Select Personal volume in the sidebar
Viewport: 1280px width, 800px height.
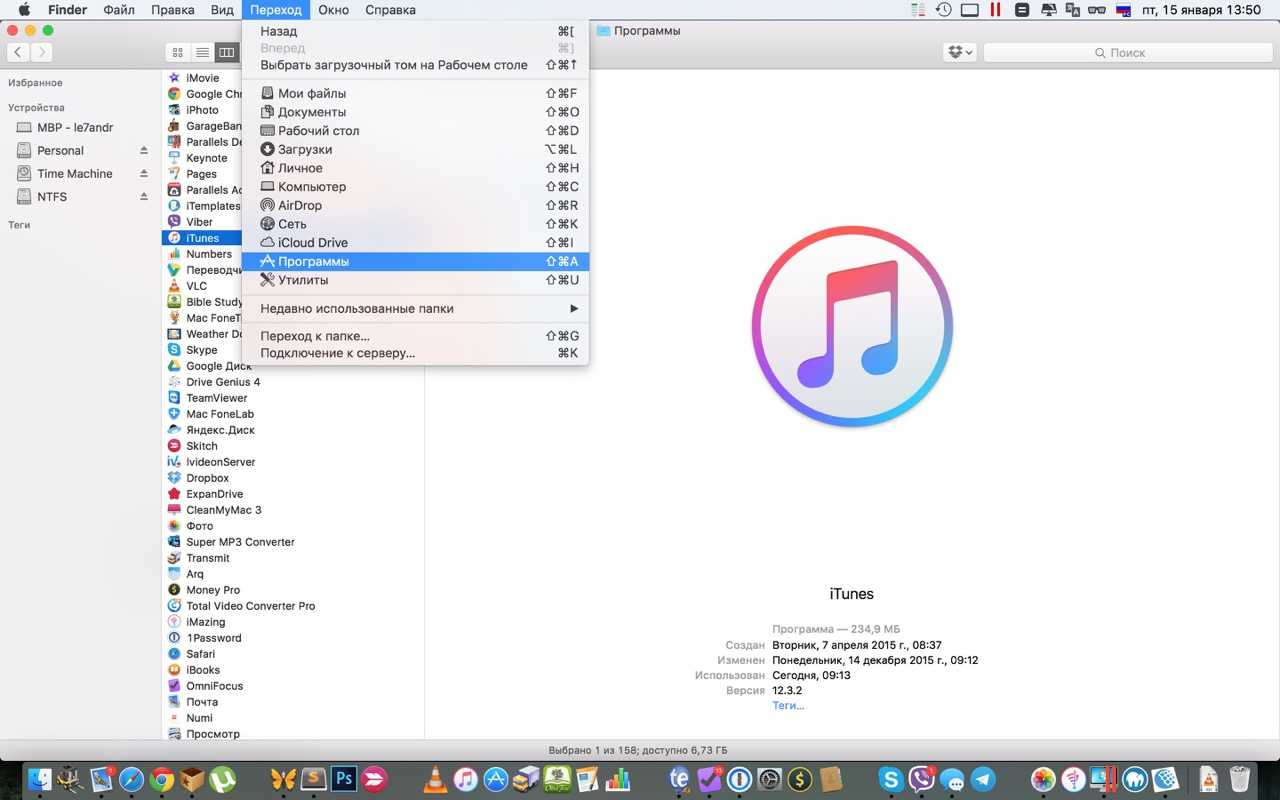point(60,151)
